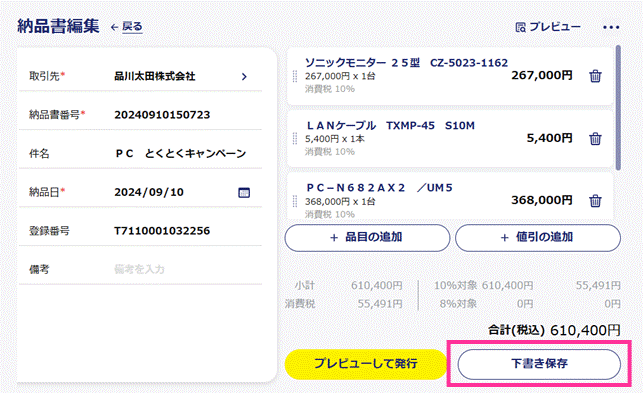The height and width of the screenshot is (393, 643).
Task: Click the 10%対象 label
Action: click(455, 286)
